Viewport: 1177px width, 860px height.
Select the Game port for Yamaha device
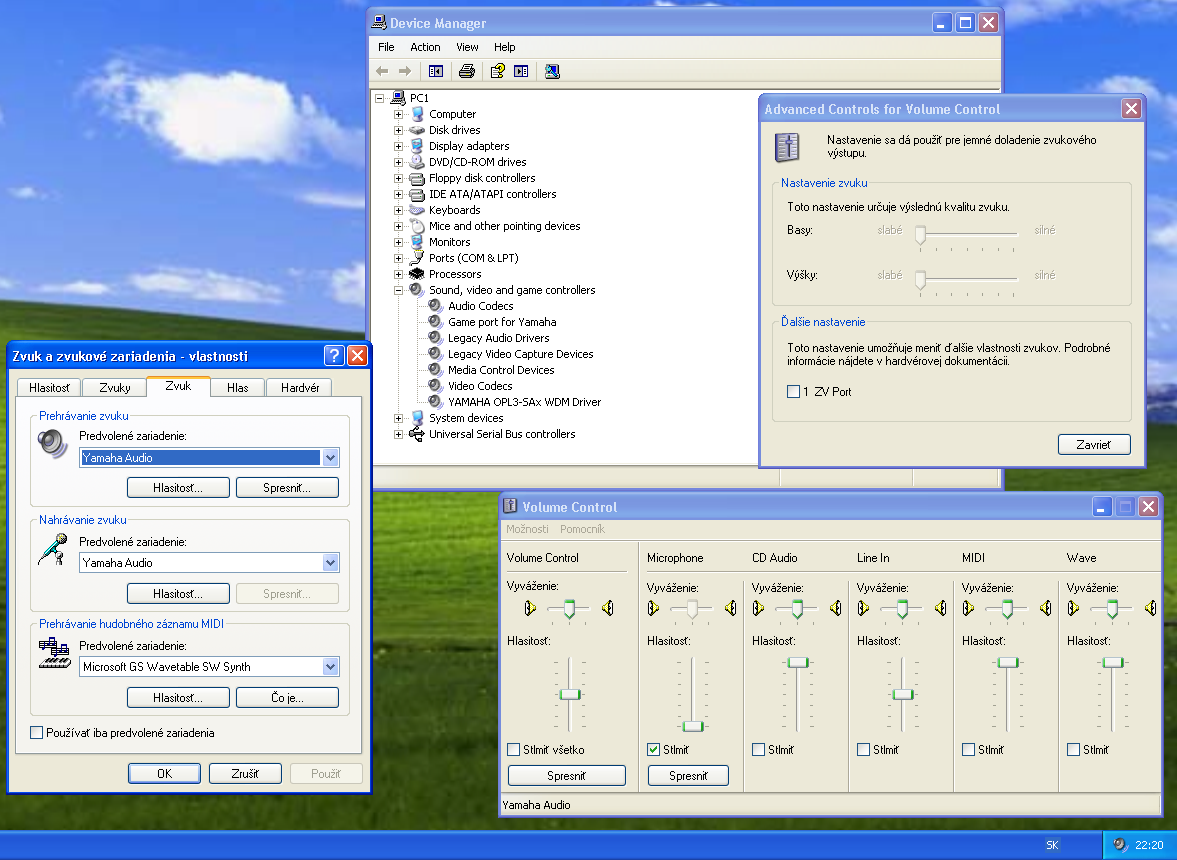click(501, 322)
